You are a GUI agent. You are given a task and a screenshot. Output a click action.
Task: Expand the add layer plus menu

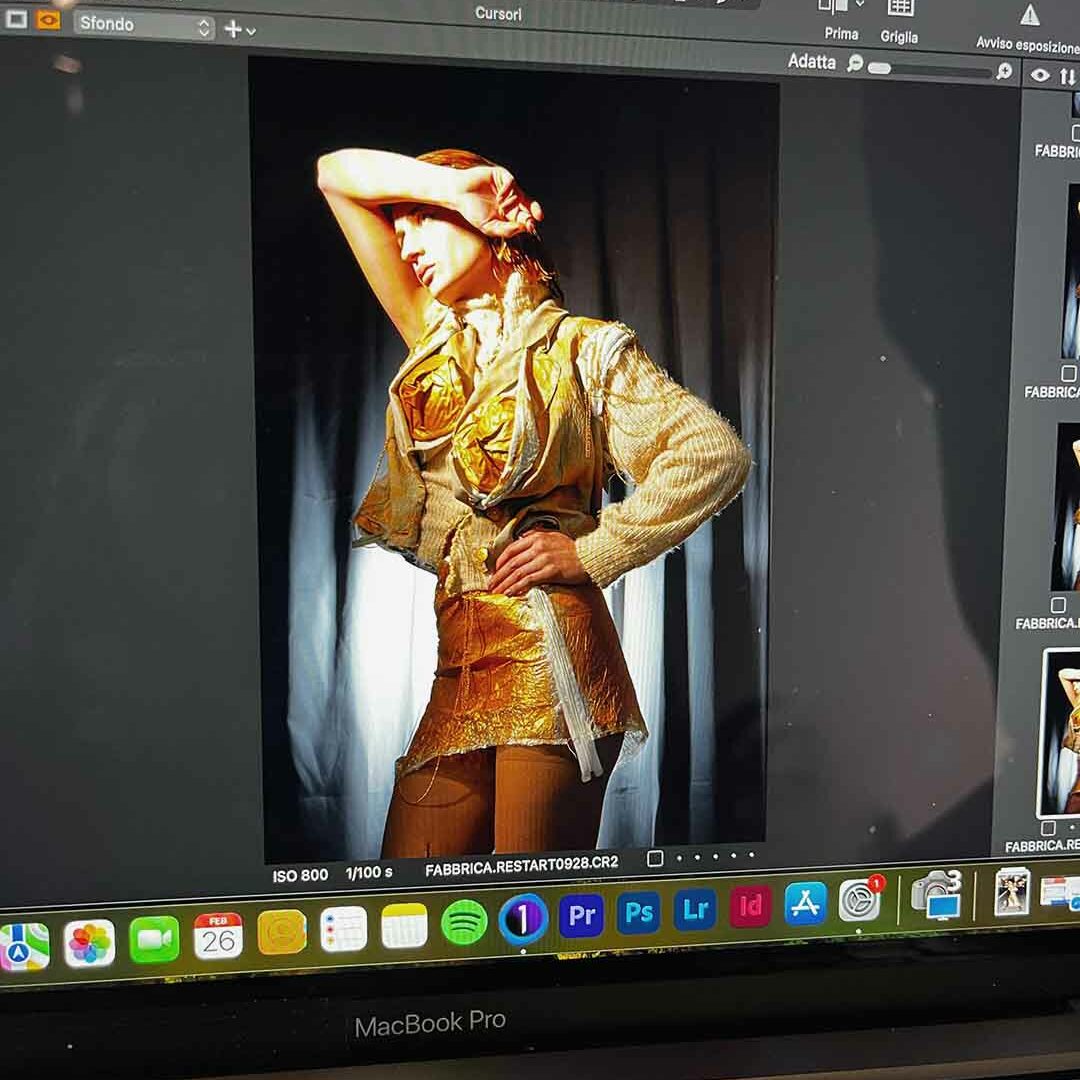click(239, 30)
